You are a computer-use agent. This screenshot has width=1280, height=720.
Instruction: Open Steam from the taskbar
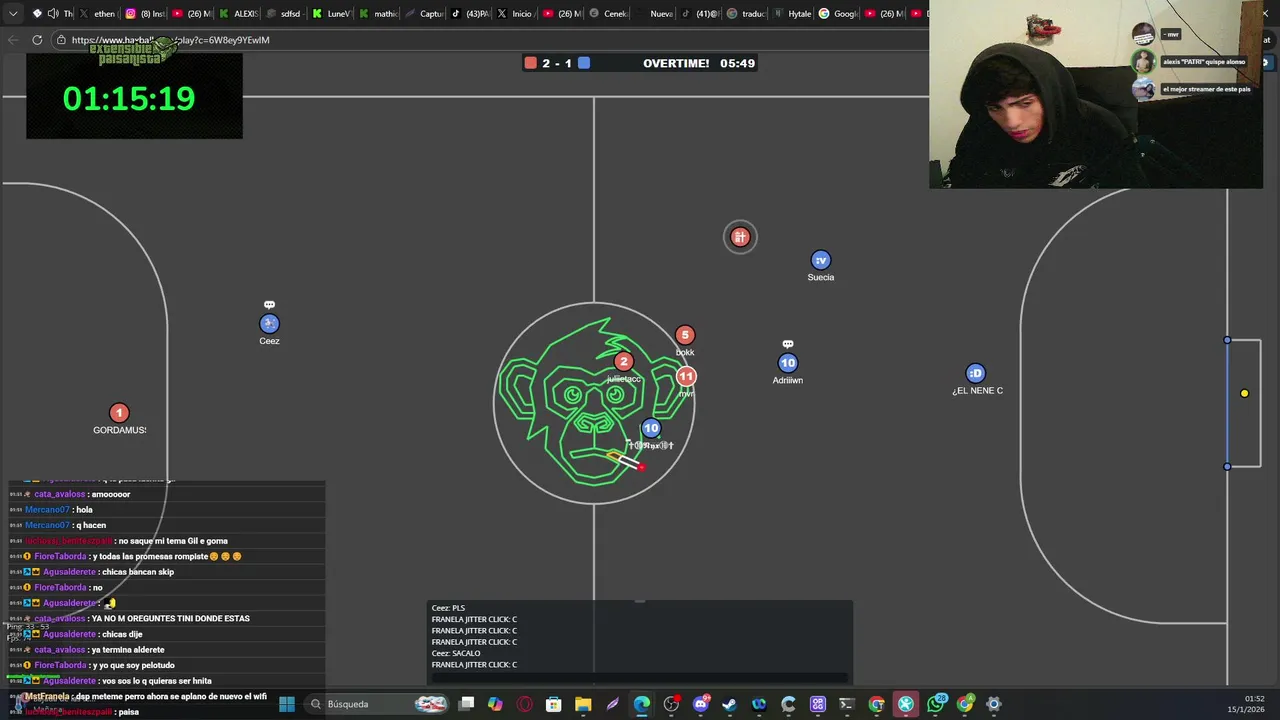click(x=730, y=704)
